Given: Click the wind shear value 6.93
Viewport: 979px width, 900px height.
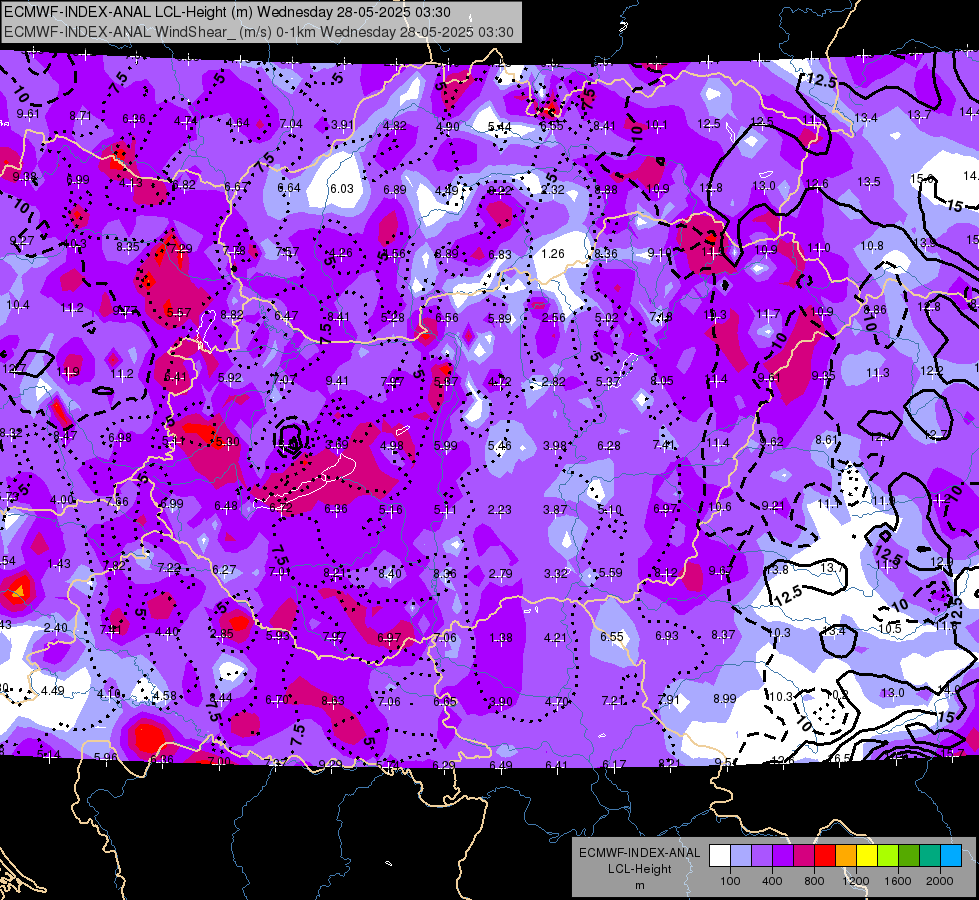Looking at the screenshot, I should pos(667,635).
